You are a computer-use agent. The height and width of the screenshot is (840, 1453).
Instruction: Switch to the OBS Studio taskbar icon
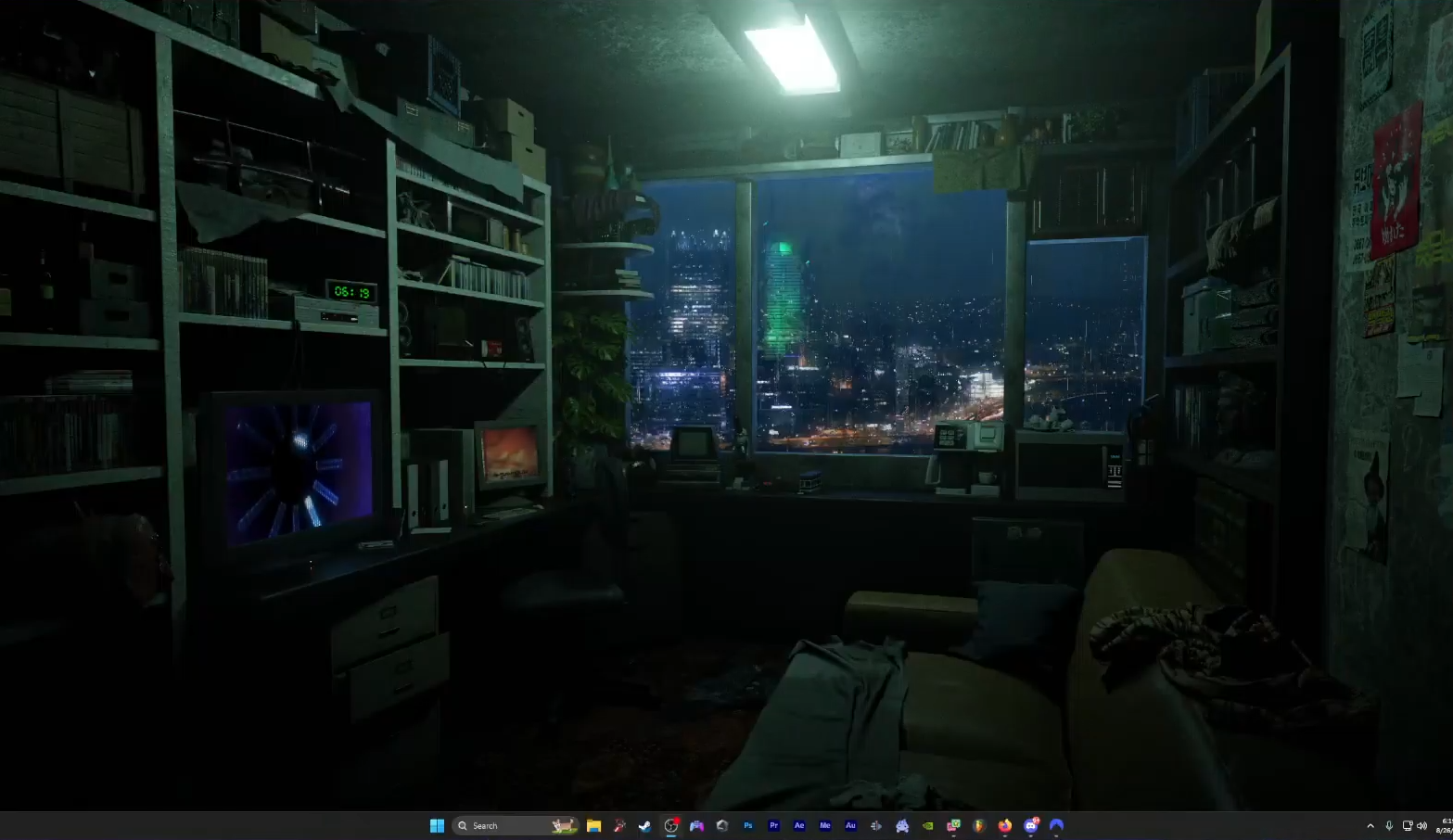(x=671, y=825)
